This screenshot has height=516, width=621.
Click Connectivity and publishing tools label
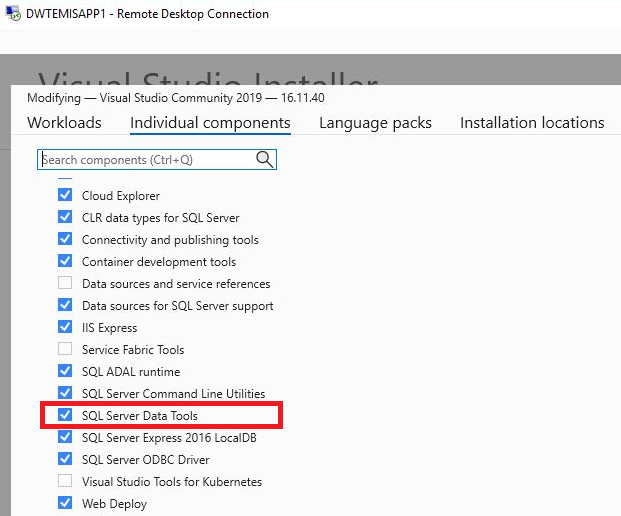170,240
